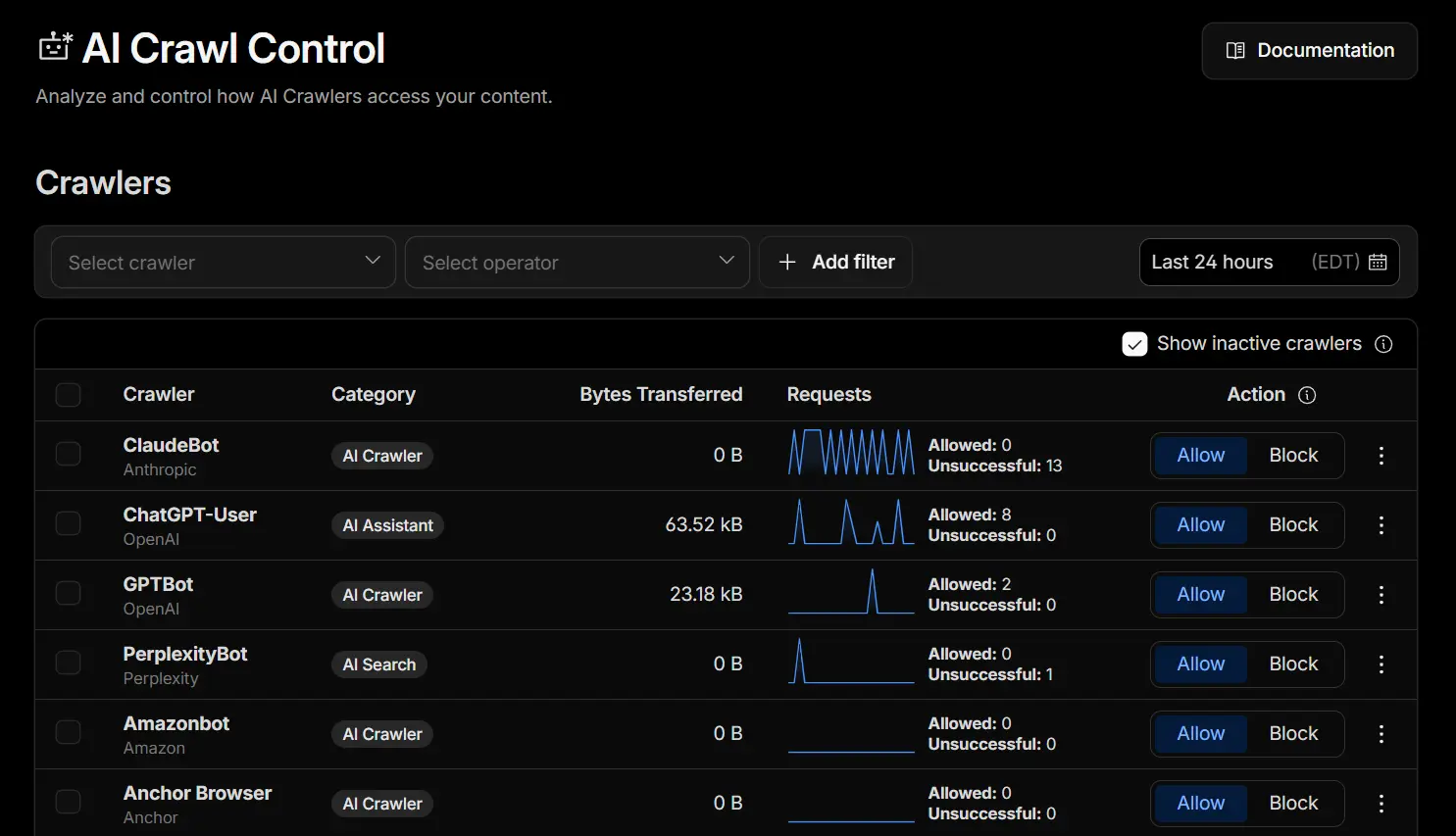Select the ChatGPT-User row checkbox
This screenshot has height=836, width=1456.
point(68,523)
